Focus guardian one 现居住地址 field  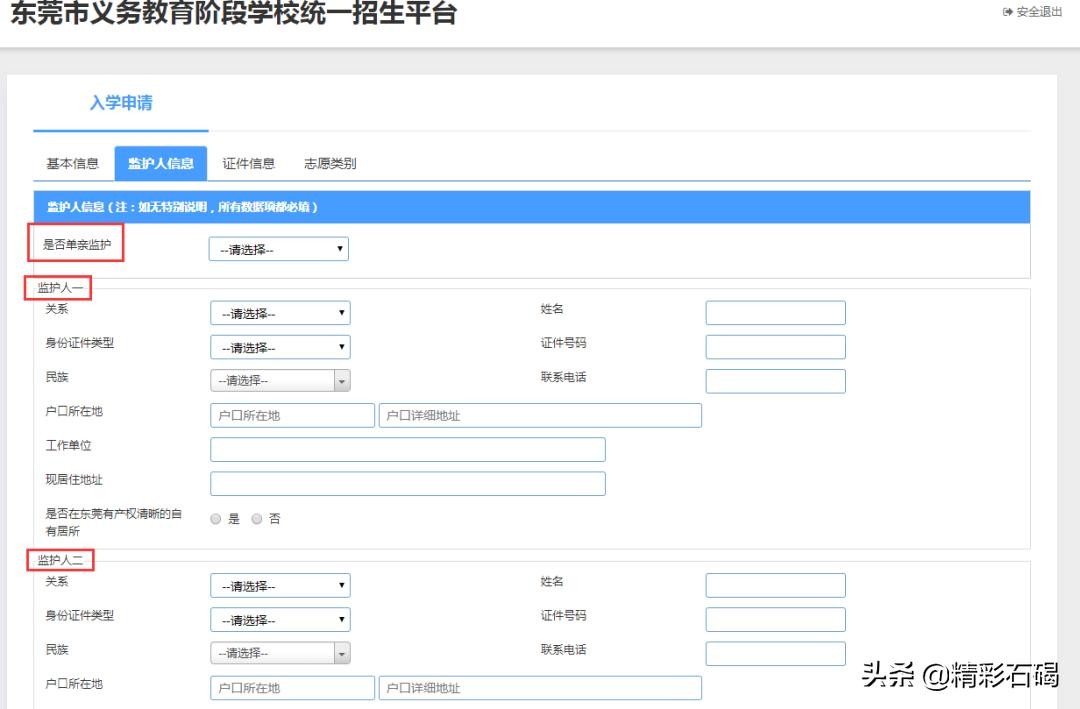tap(407, 484)
